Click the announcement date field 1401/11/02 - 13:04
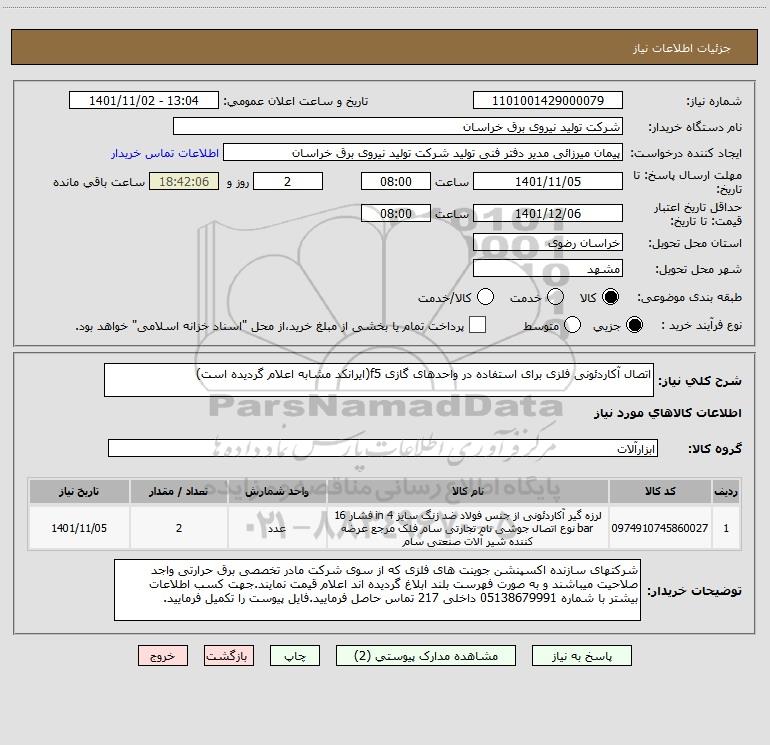Image resolution: width=770 pixels, height=745 pixels. (x=144, y=100)
